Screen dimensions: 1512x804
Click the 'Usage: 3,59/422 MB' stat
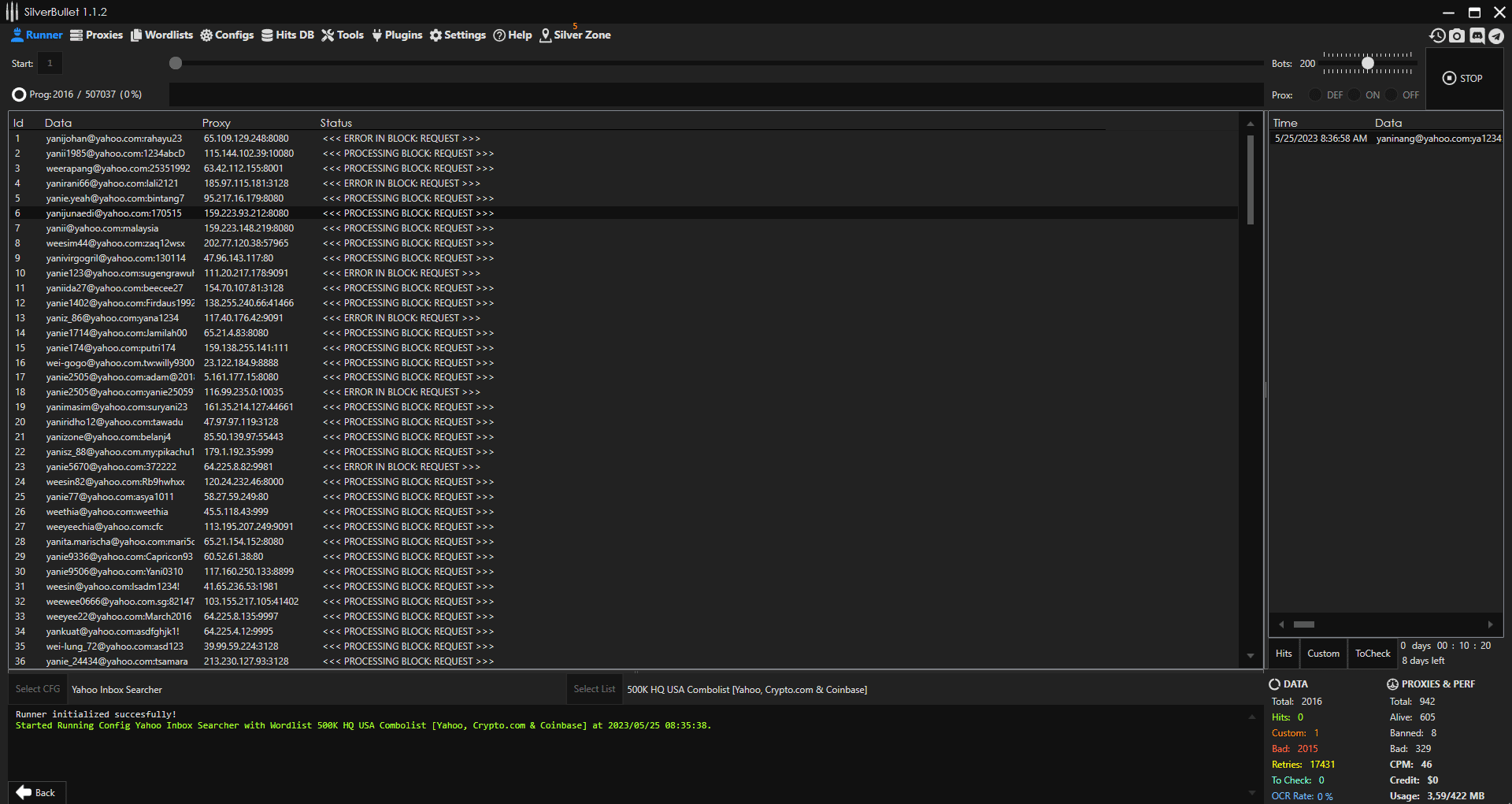point(1437,796)
